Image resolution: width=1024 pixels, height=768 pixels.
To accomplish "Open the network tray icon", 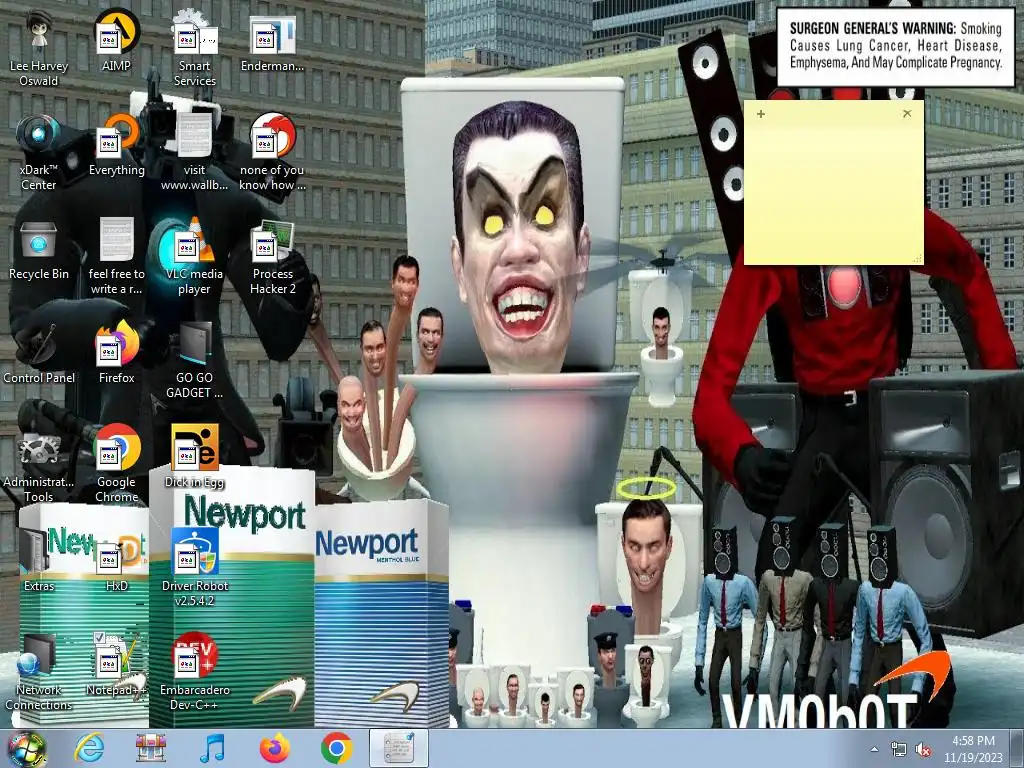I will (x=899, y=750).
